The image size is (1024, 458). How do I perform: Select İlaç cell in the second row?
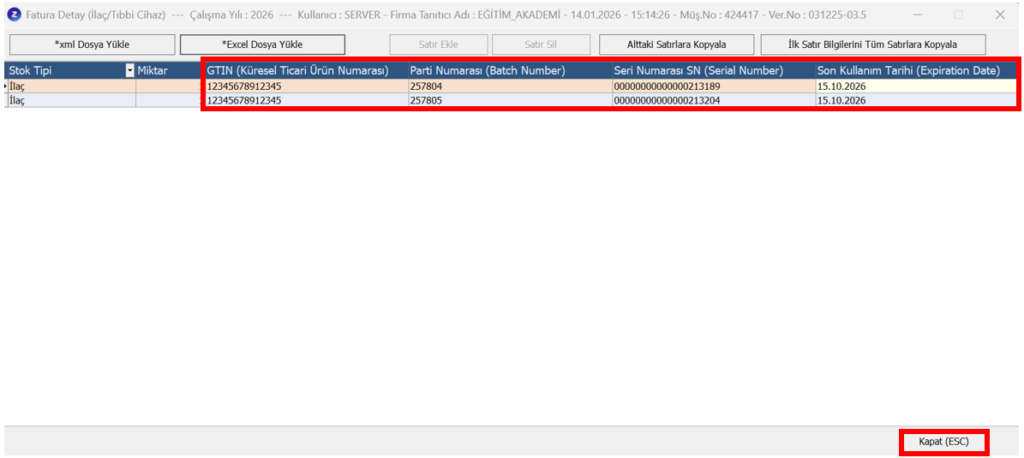coord(72,100)
